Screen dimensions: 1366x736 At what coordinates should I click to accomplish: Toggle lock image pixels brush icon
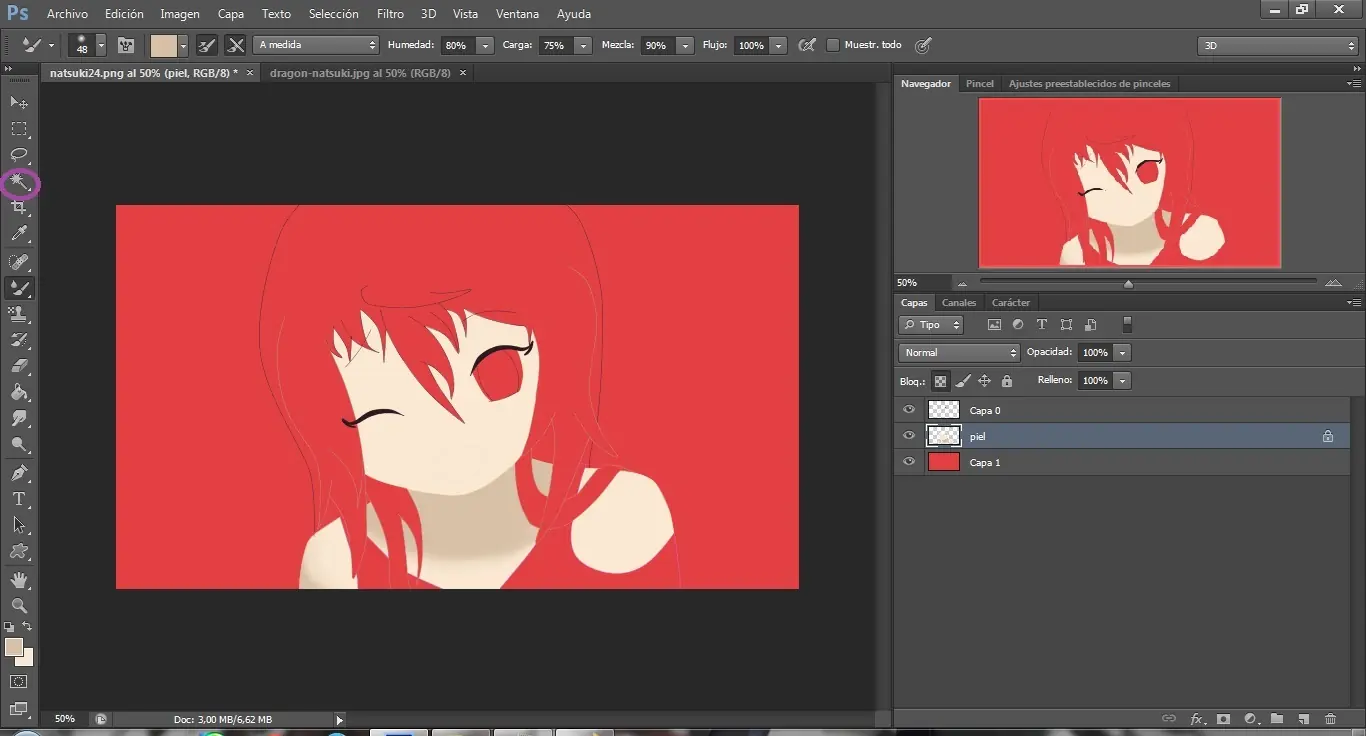[x=963, y=381]
